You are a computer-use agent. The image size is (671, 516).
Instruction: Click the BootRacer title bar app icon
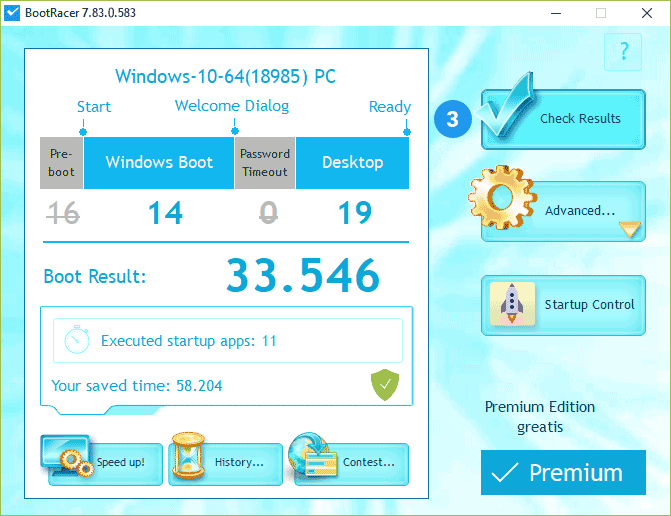coord(14,13)
